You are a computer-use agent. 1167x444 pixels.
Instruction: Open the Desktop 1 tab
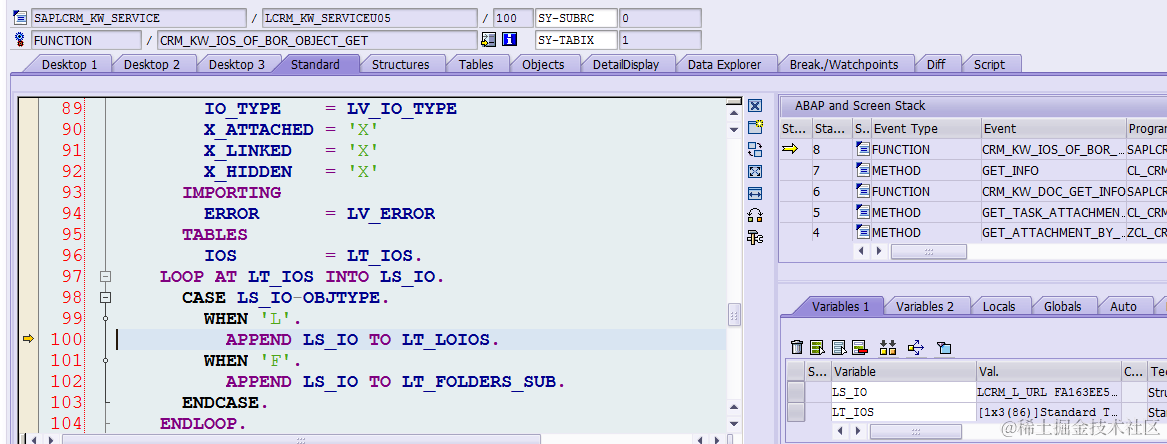tap(69, 65)
